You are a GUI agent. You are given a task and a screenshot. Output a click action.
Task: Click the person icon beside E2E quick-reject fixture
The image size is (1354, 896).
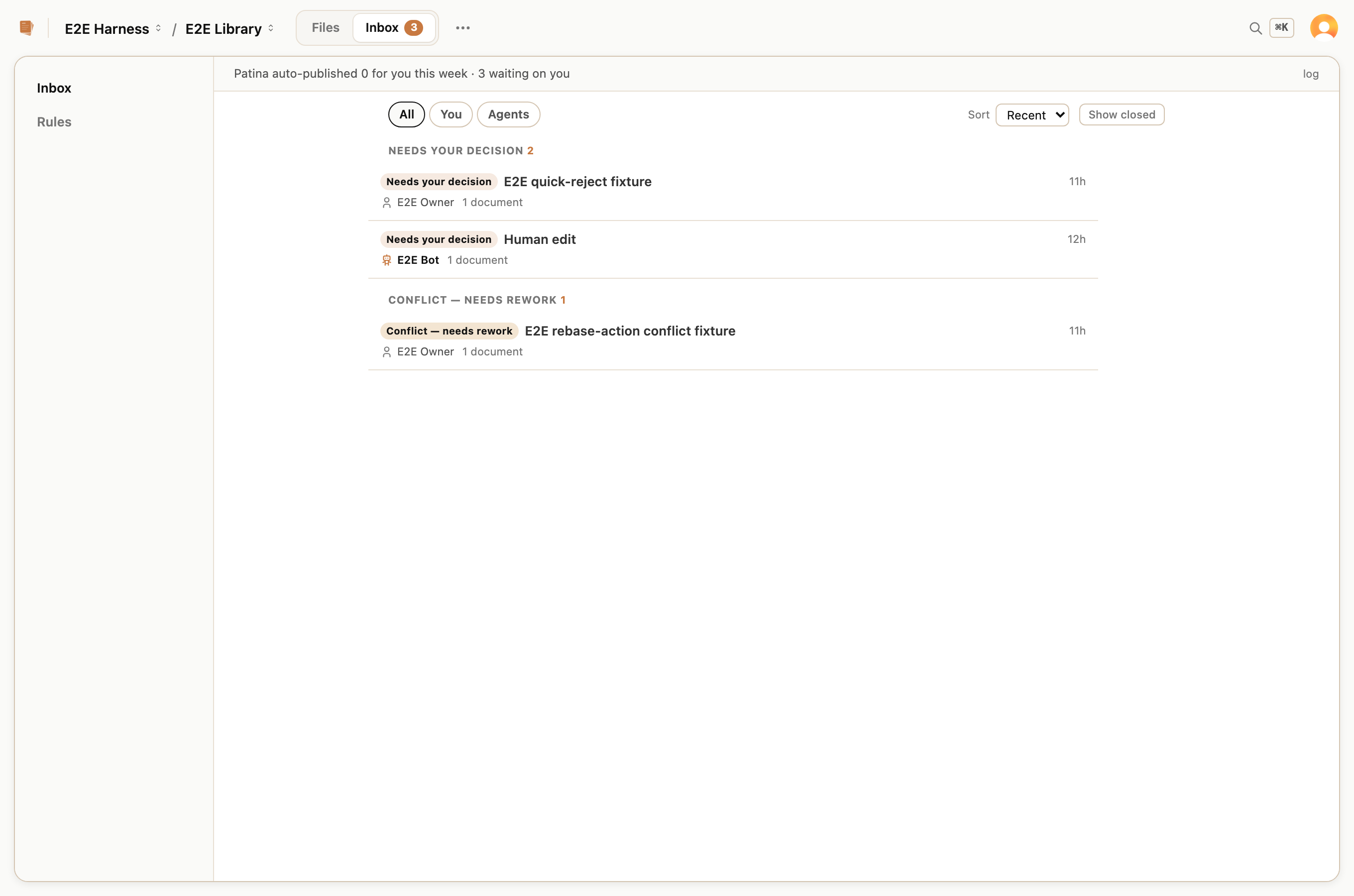(387, 203)
